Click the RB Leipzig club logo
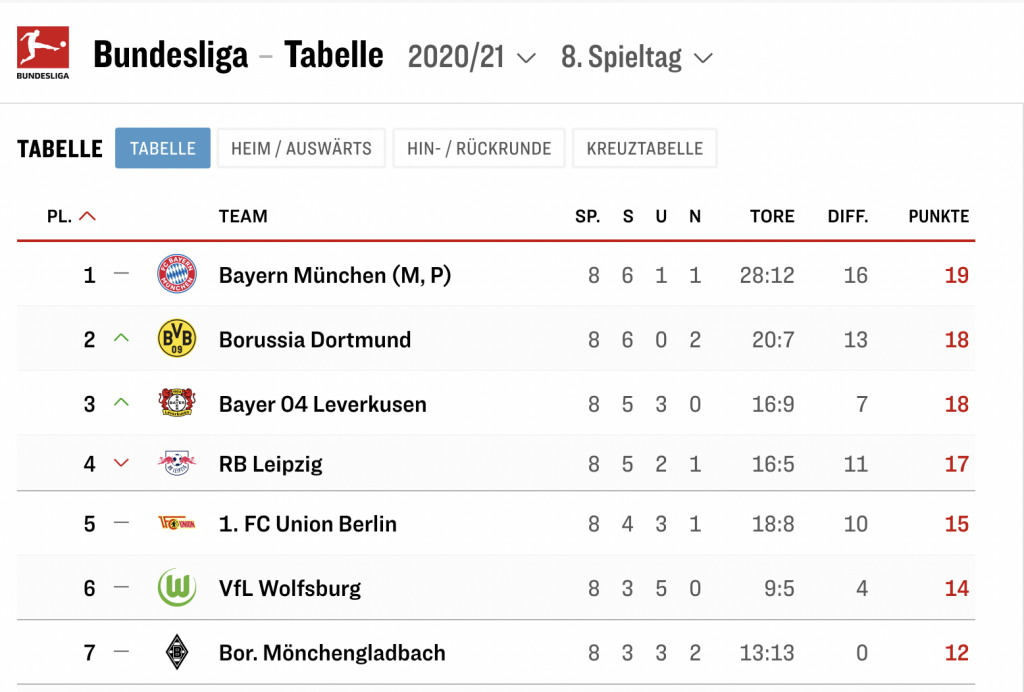This screenshot has width=1024, height=692. 177,464
